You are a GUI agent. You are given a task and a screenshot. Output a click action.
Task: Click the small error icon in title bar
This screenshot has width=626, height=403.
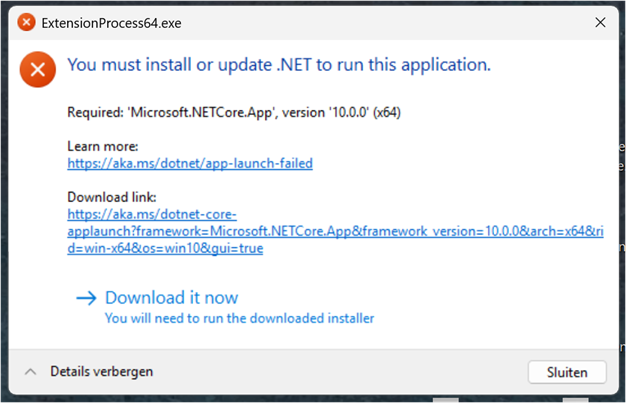[x=27, y=22]
